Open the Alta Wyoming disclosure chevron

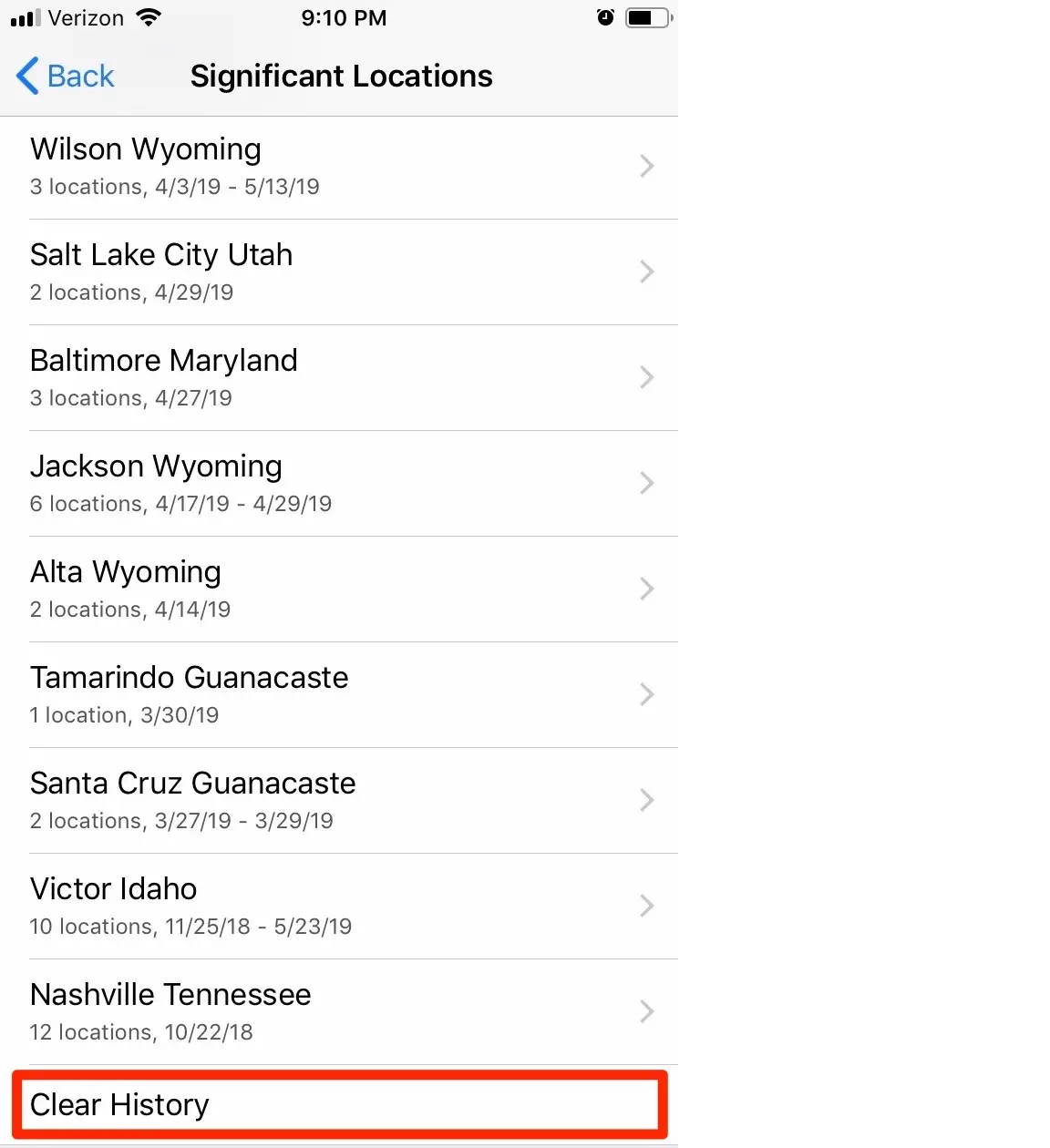(x=646, y=589)
